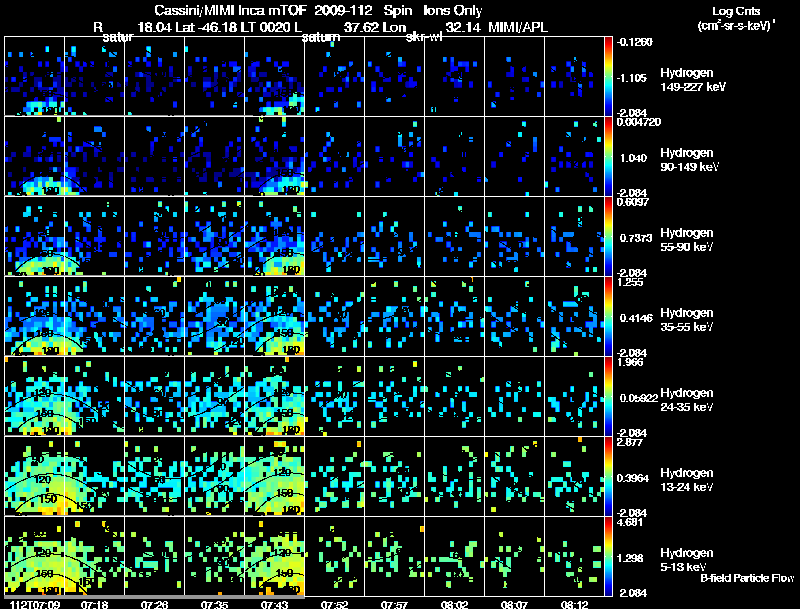
Task: Click the 08:12 time label
Action: [574, 604]
